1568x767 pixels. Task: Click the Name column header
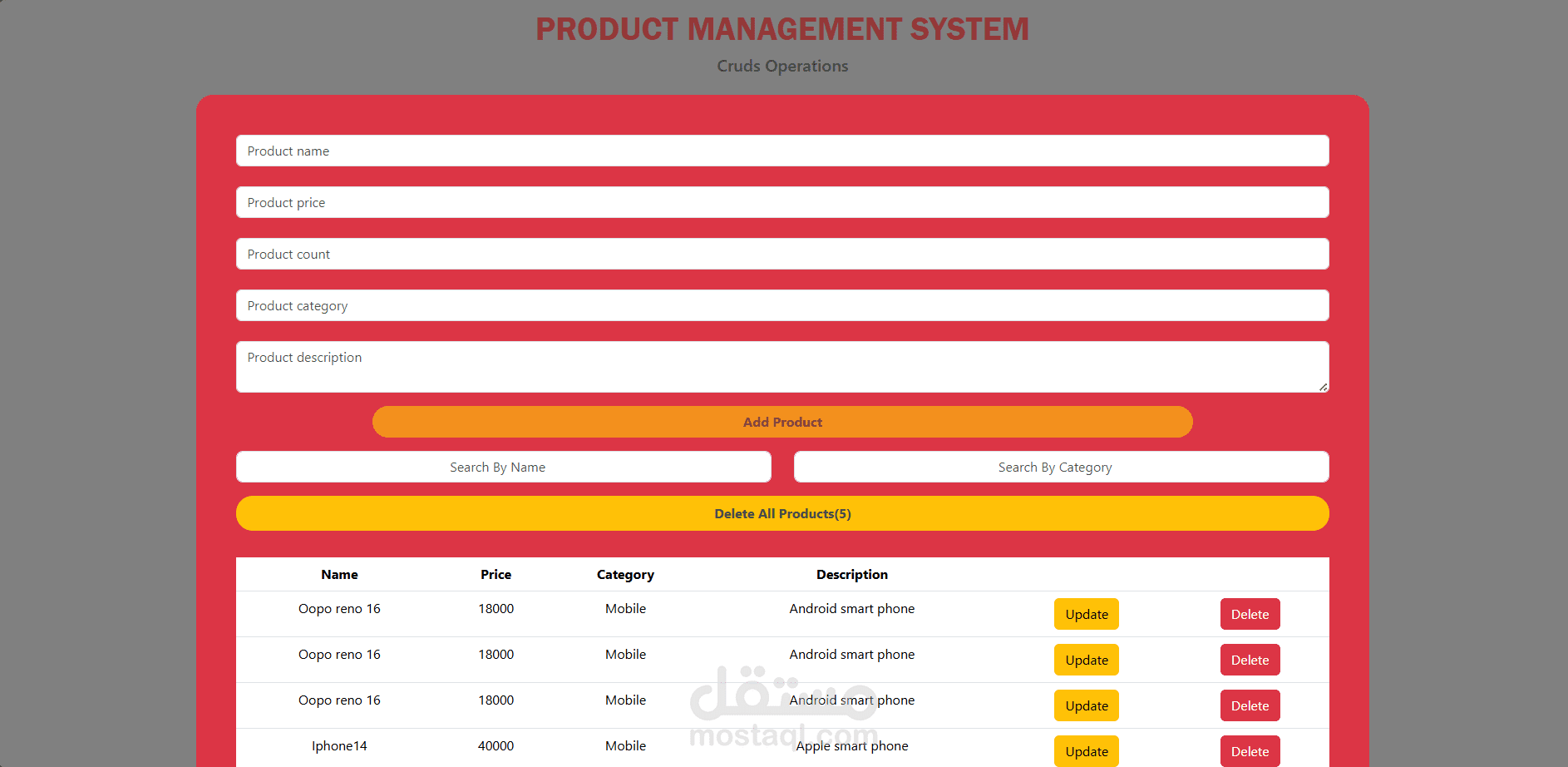[x=339, y=574]
